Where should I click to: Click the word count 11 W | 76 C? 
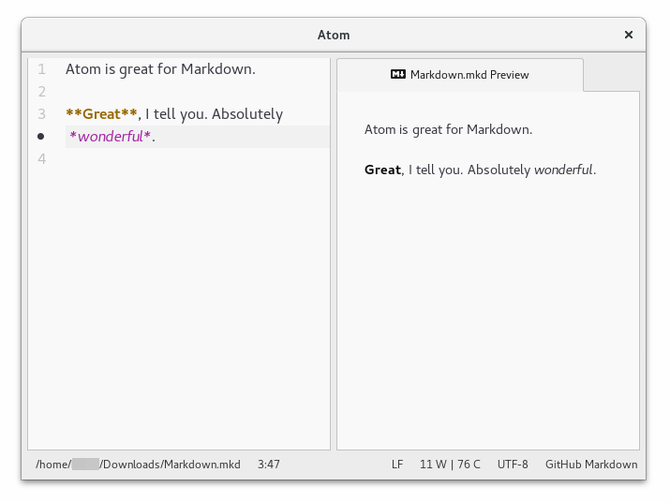click(450, 464)
